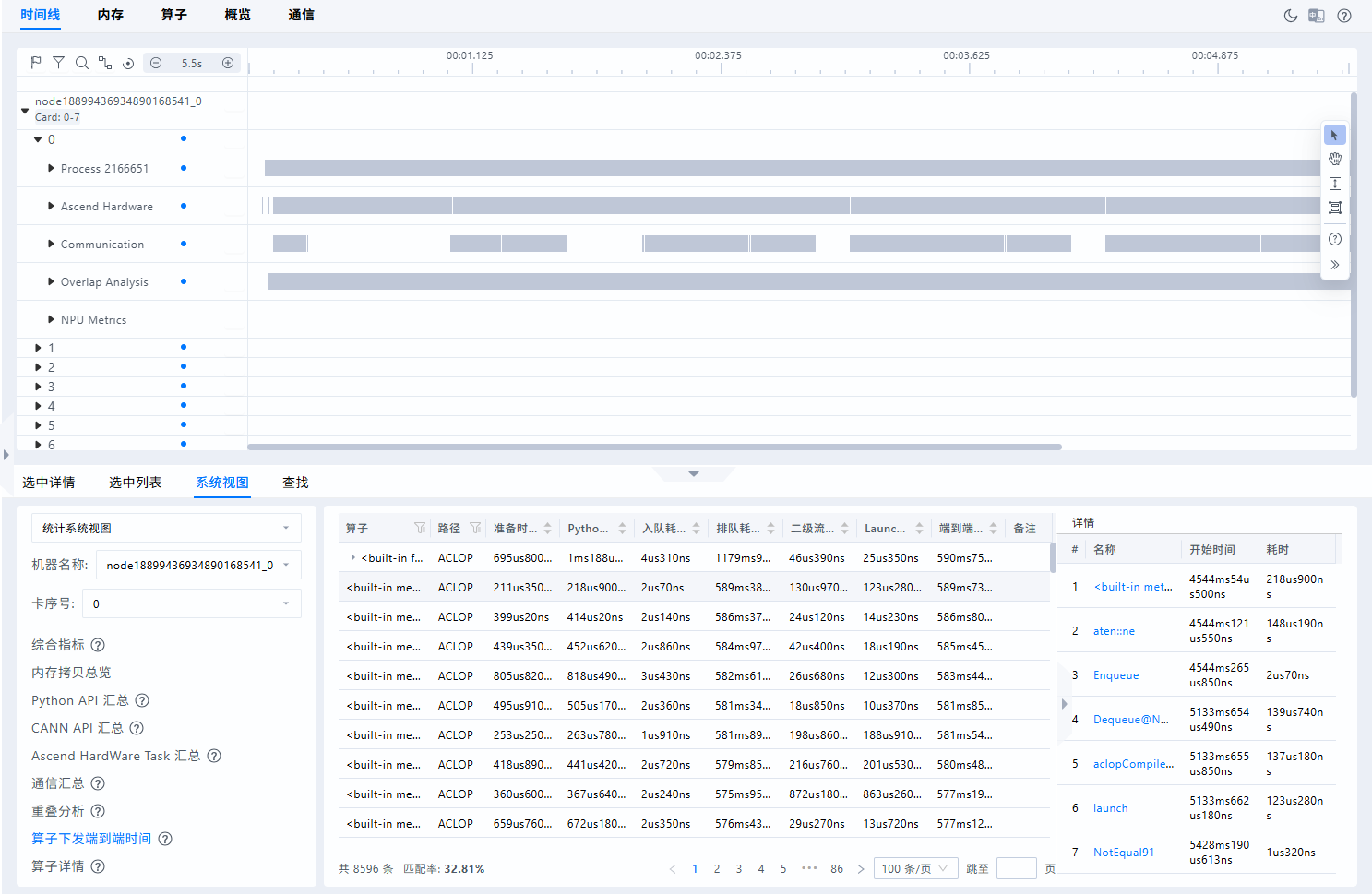Toggle blue dot for Process 2166651 row
The height and width of the screenshot is (895, 1372).
click(184, 168)
